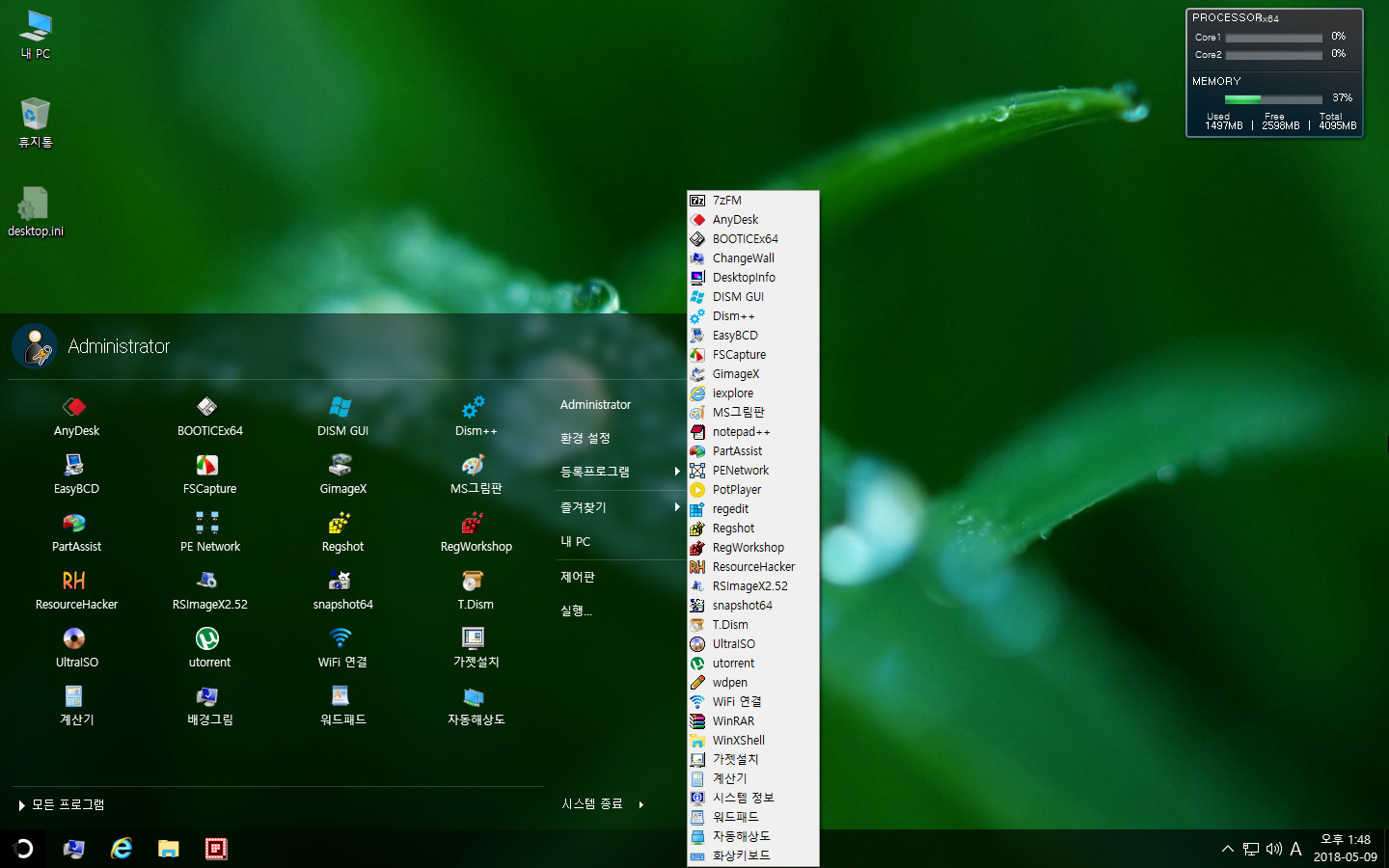Open Internet Explorer from taskbar
Screen dimensions: 1389x868
click(122, 849)
